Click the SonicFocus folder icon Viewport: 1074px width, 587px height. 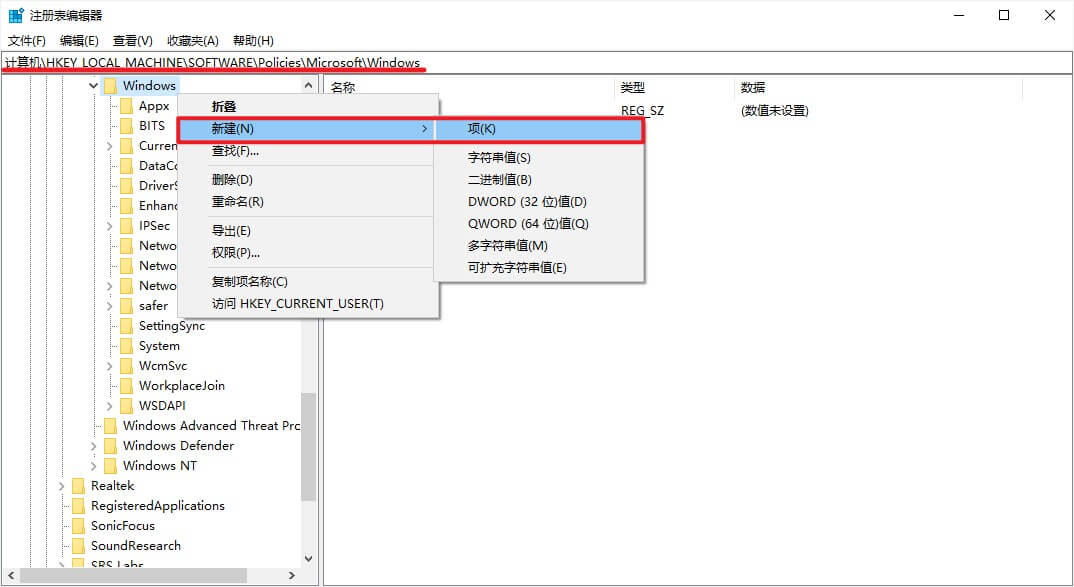(x=78, y=526)
